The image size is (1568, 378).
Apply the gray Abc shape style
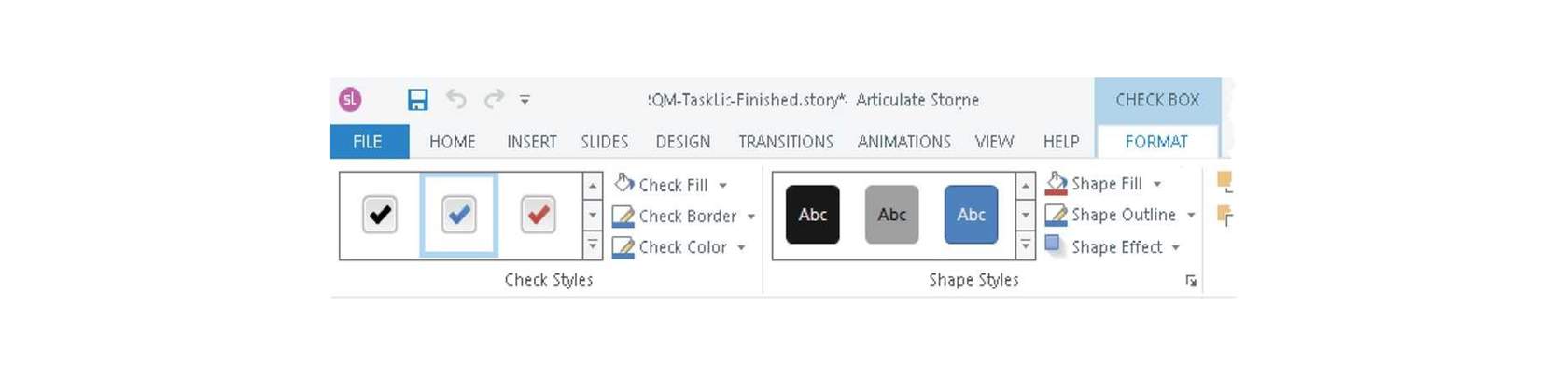892,215
